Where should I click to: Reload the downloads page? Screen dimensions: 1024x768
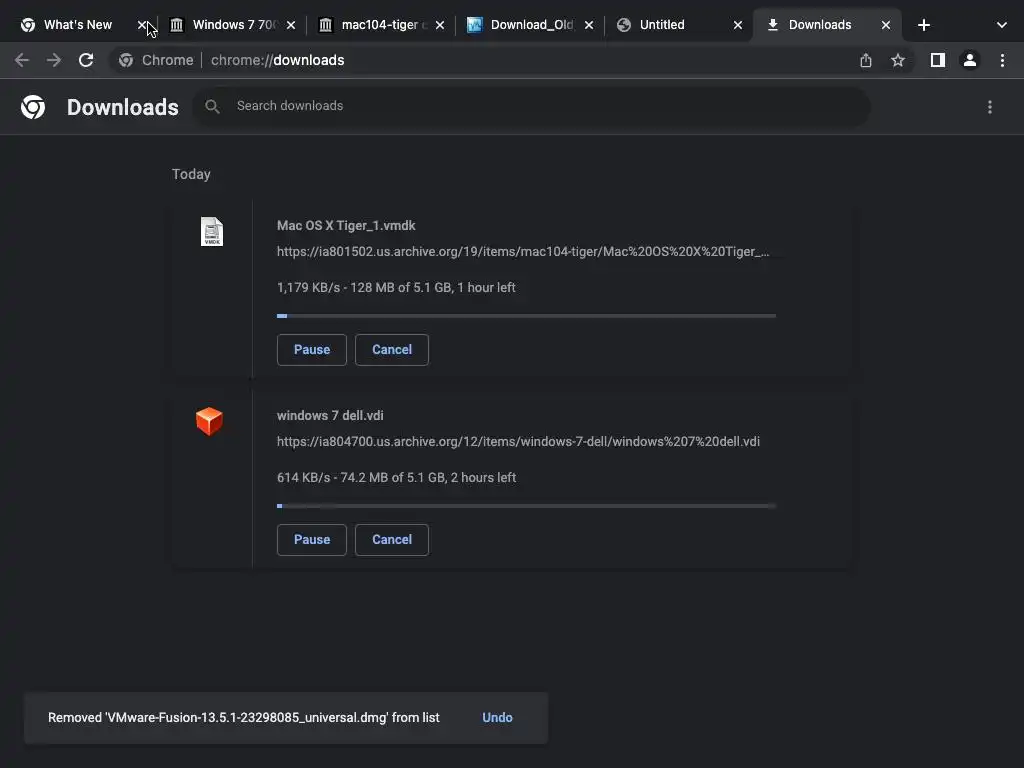(86, 60)
